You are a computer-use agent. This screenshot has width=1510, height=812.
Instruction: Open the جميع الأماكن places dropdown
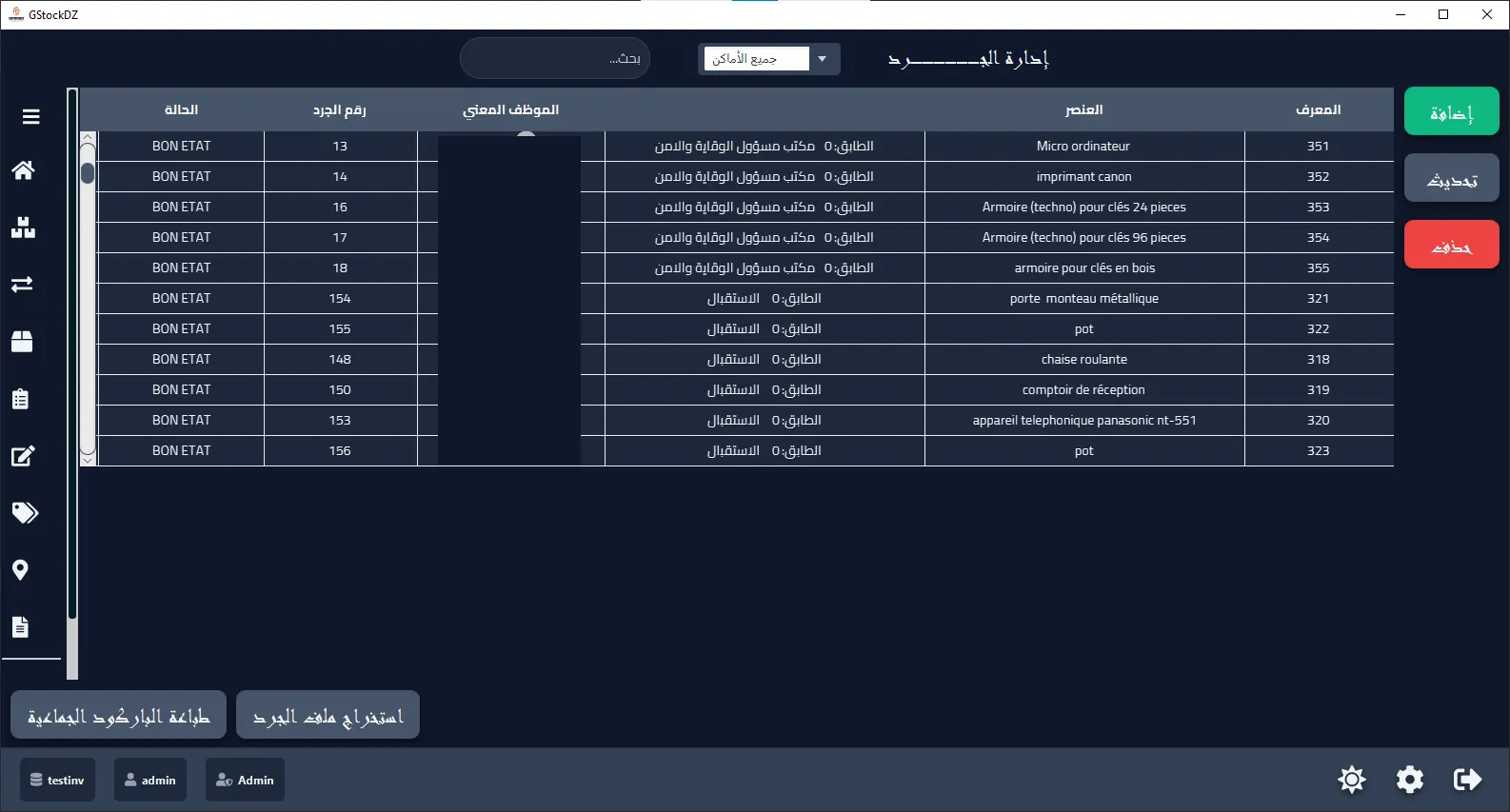[x=768, y=59]
